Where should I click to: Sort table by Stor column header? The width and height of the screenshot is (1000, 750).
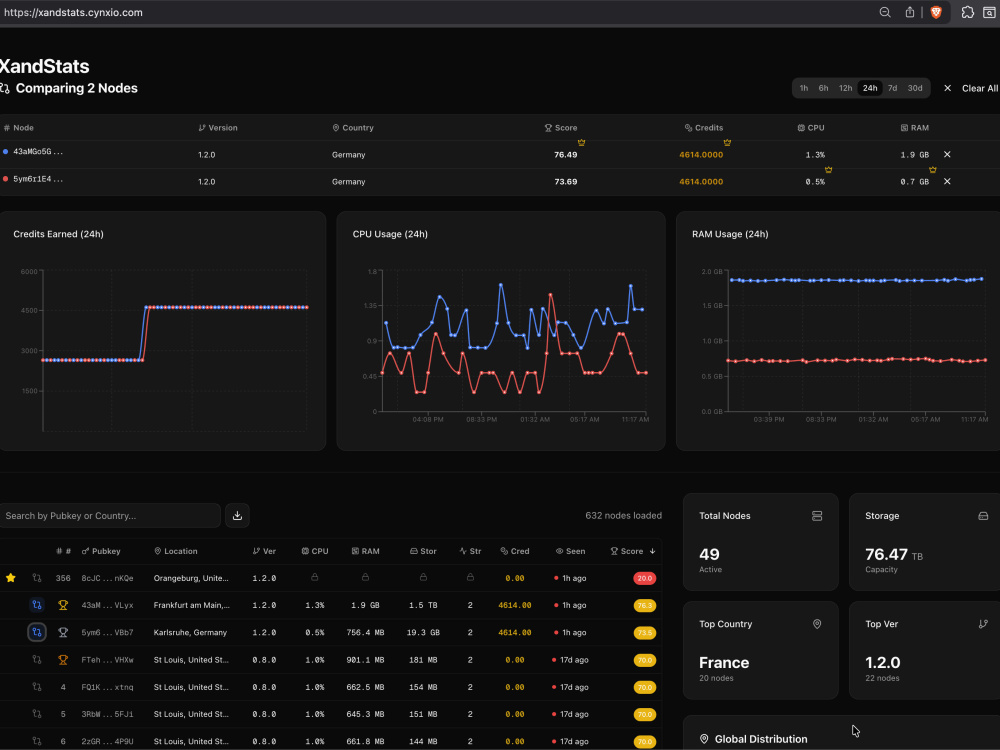[x=423, y=551]
